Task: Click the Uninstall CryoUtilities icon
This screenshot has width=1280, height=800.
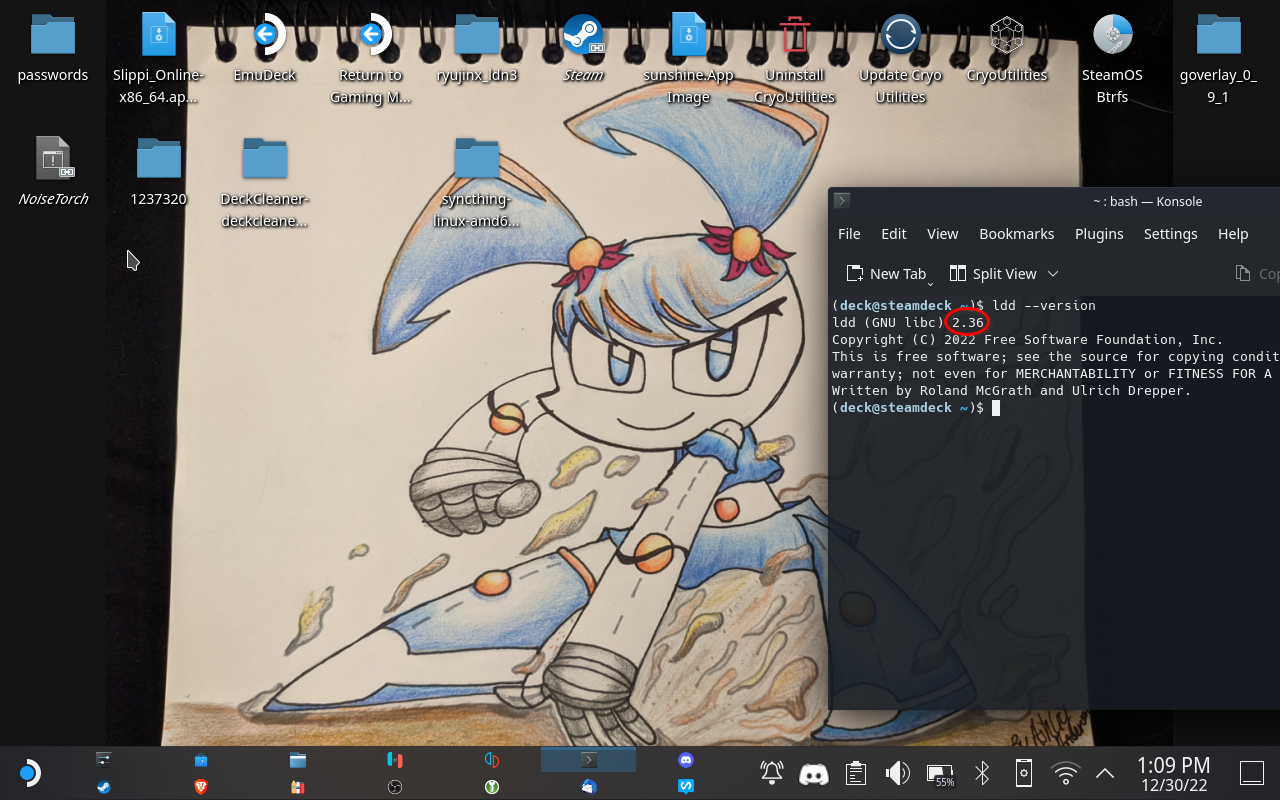Action: (794, 58)
